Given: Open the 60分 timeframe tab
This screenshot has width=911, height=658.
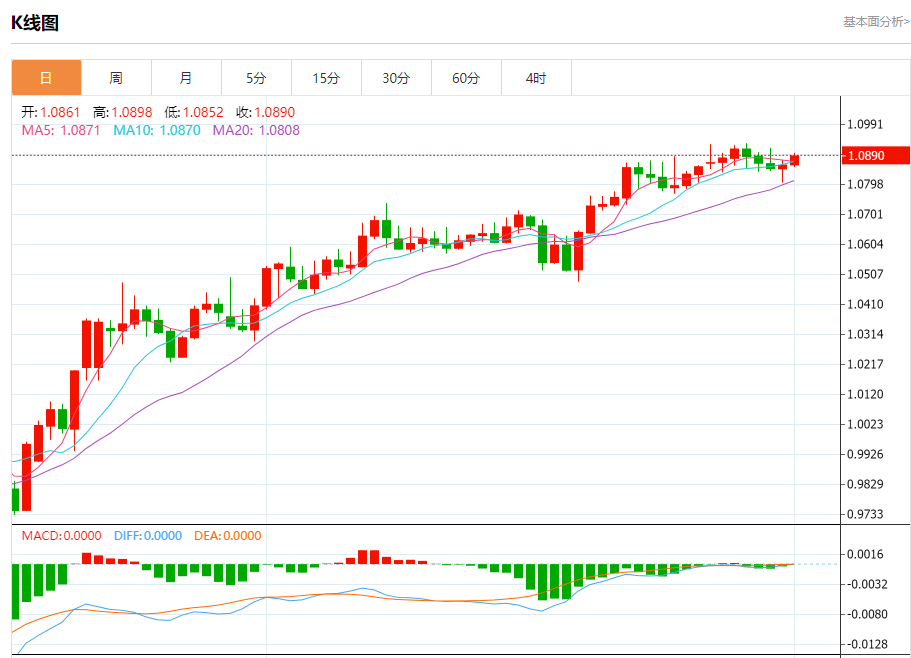Looking at the screenshot, I should 466,77.
